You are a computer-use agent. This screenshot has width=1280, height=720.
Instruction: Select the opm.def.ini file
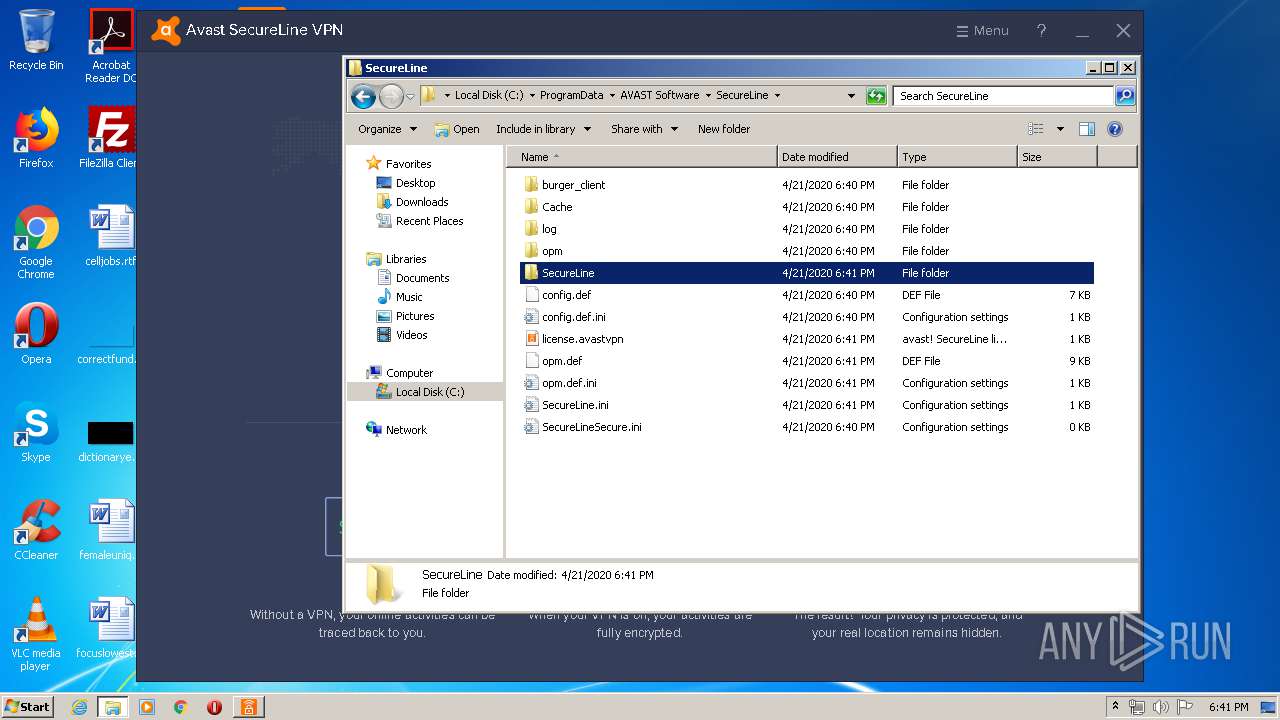(569, 383)
